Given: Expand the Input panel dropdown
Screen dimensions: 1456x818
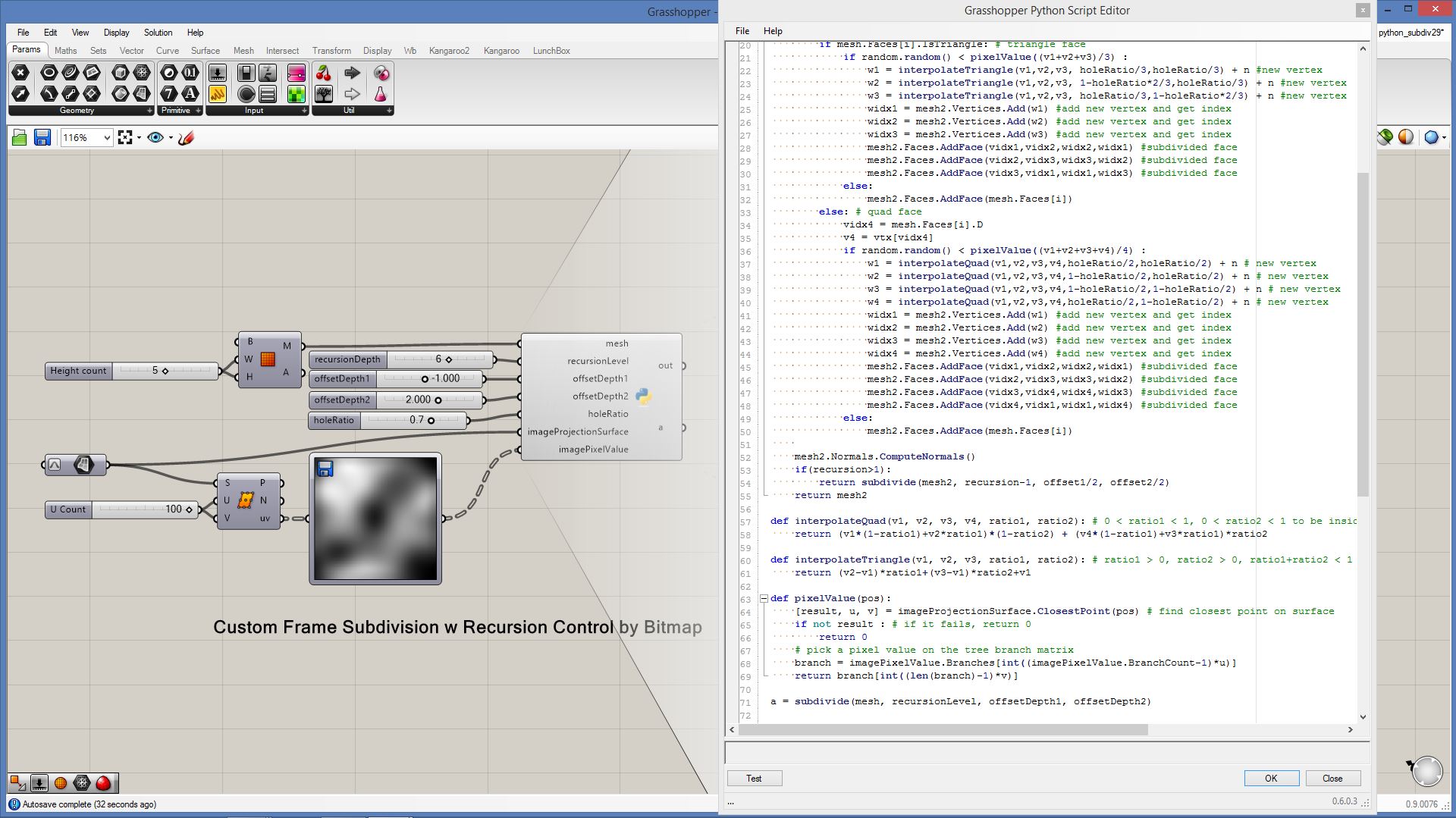Looking at the screenshot, I should click(x=304, y=111).
